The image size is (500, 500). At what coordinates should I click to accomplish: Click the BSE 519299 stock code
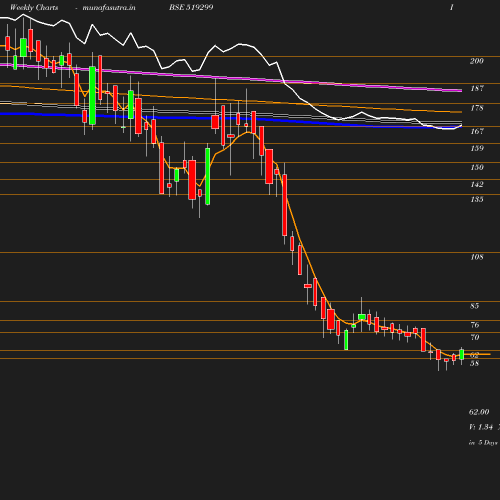pos(191,7)
